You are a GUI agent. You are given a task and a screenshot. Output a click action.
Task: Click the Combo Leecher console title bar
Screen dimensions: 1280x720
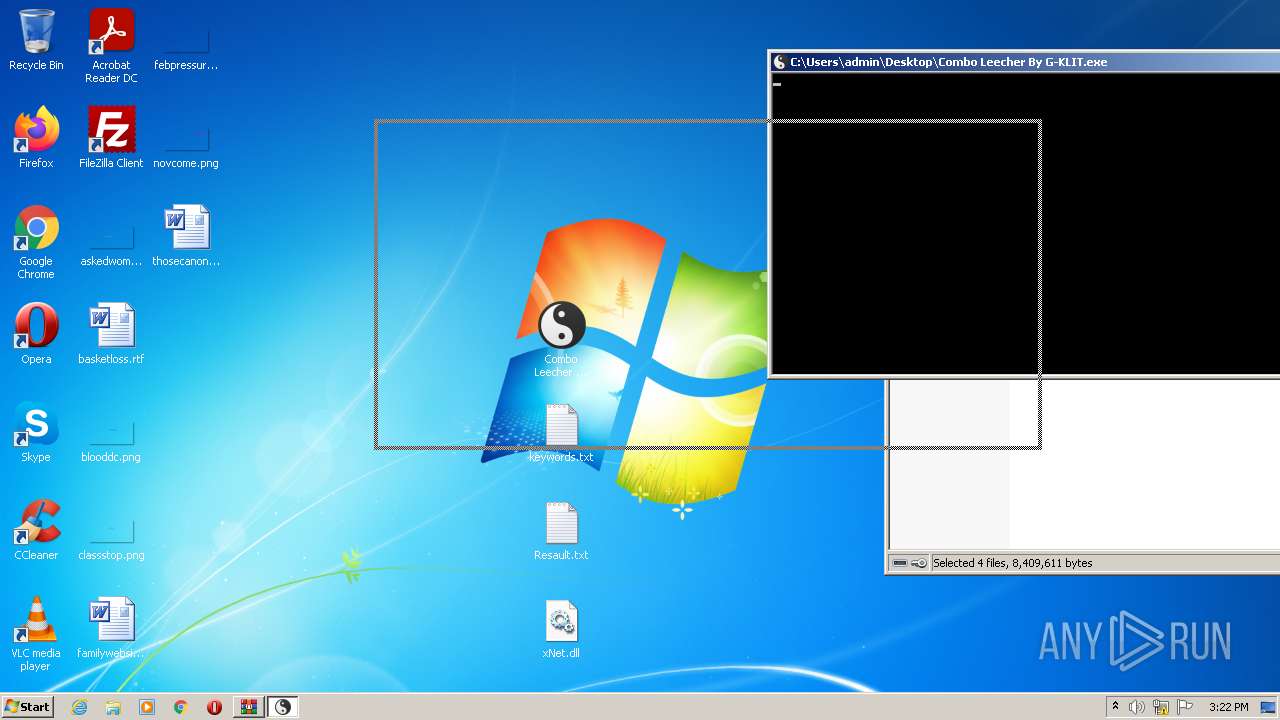click(1025, 62)
